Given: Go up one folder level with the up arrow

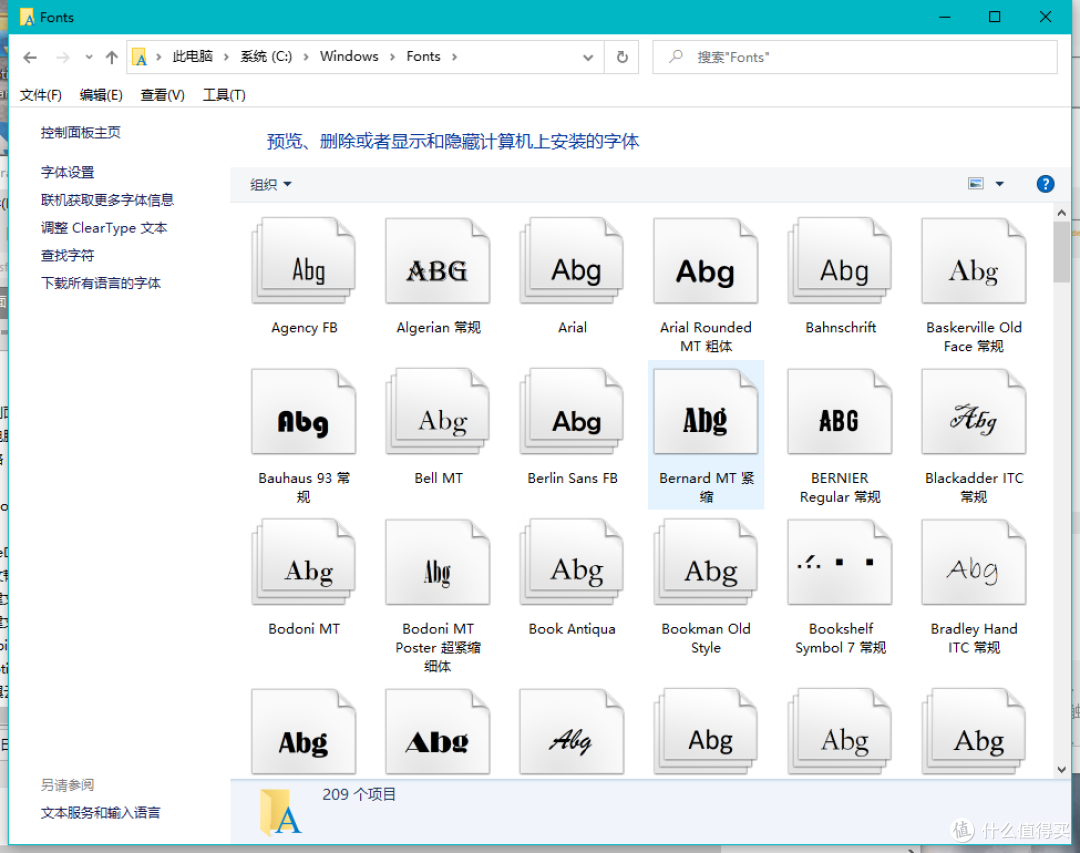Looking at the screenshot, I should click(x=110, y=57).
